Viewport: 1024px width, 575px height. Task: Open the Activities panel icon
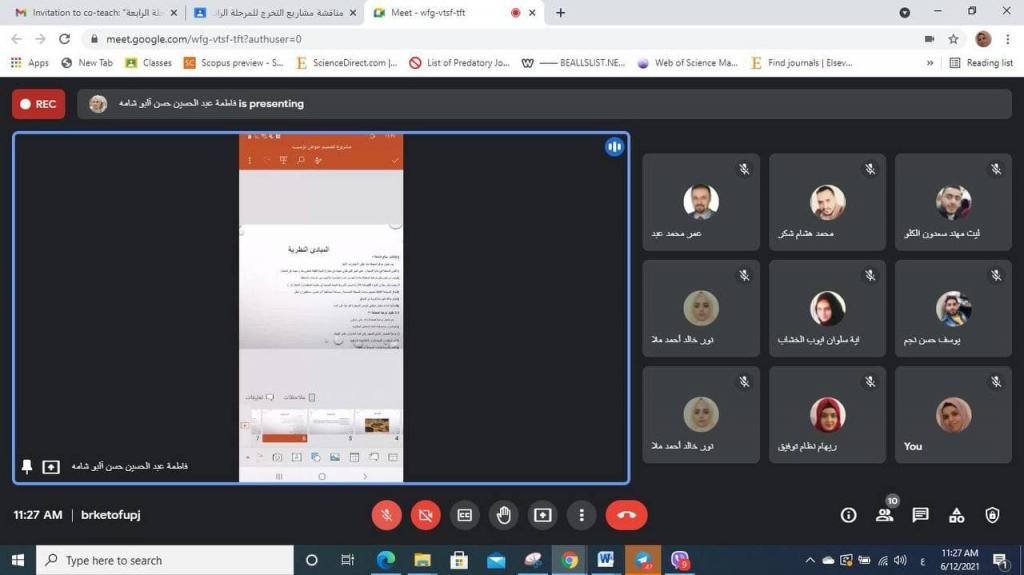tap(956, 515)
